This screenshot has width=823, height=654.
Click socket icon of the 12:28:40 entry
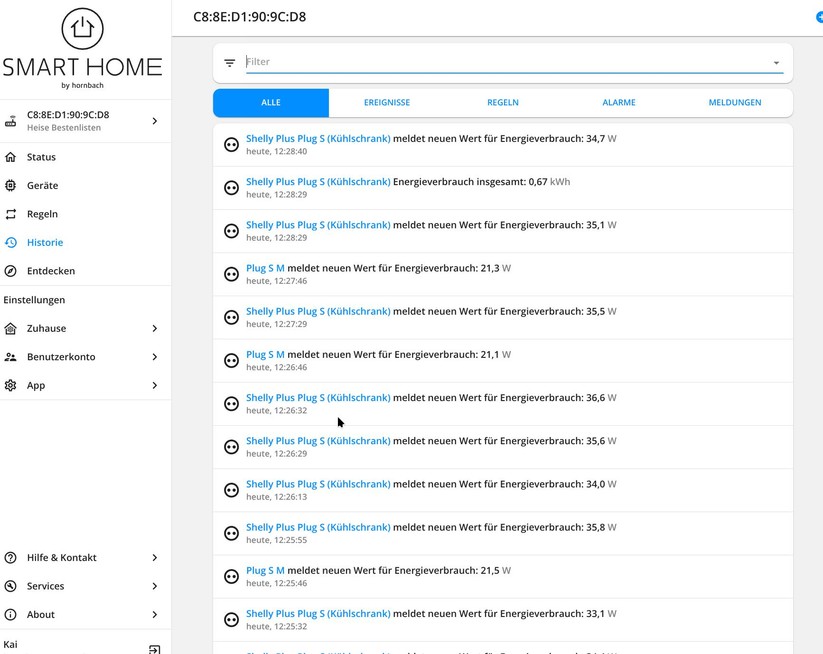[x=231, y=145]
